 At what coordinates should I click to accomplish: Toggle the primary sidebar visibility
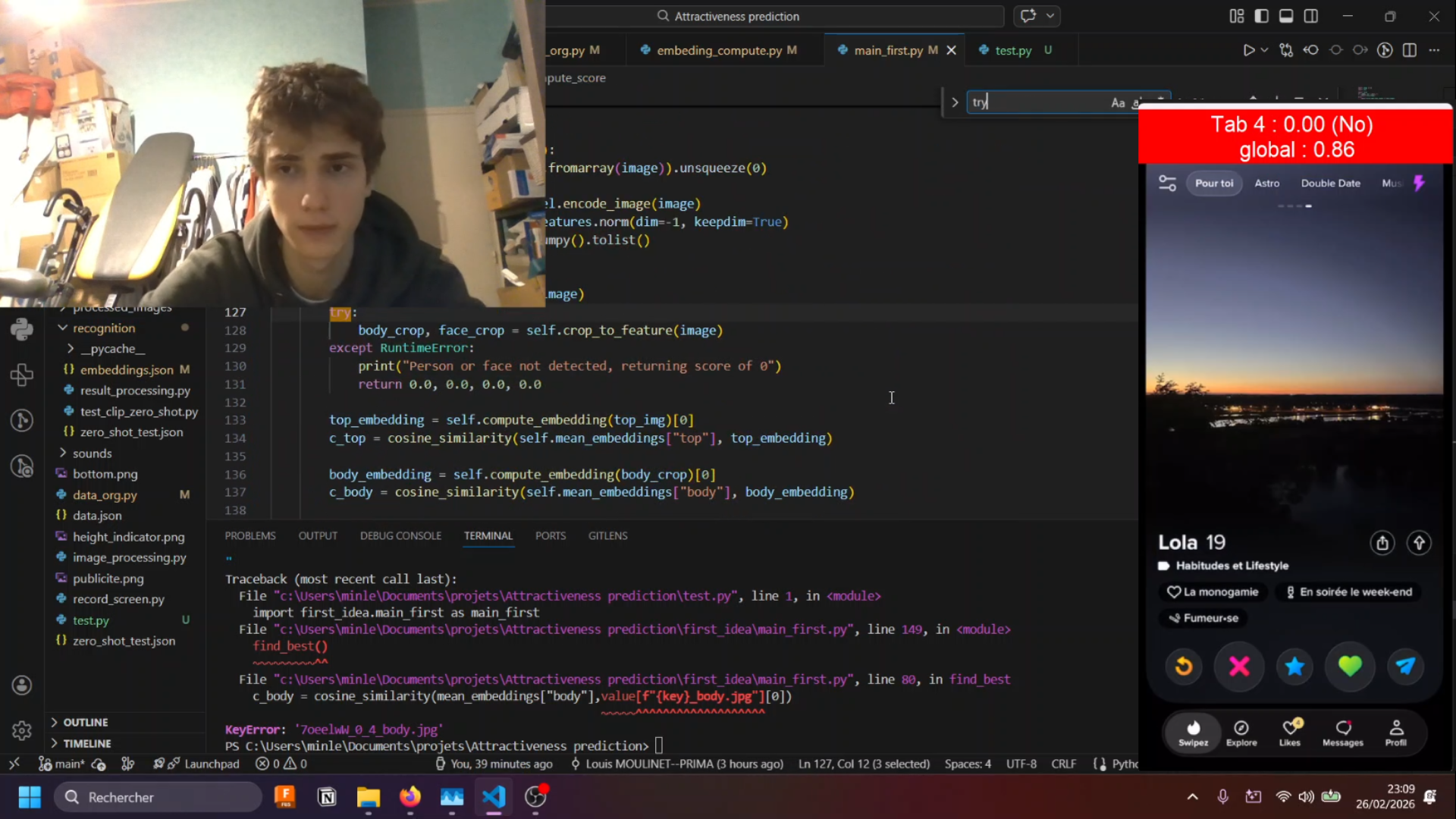click(1261, 15)
